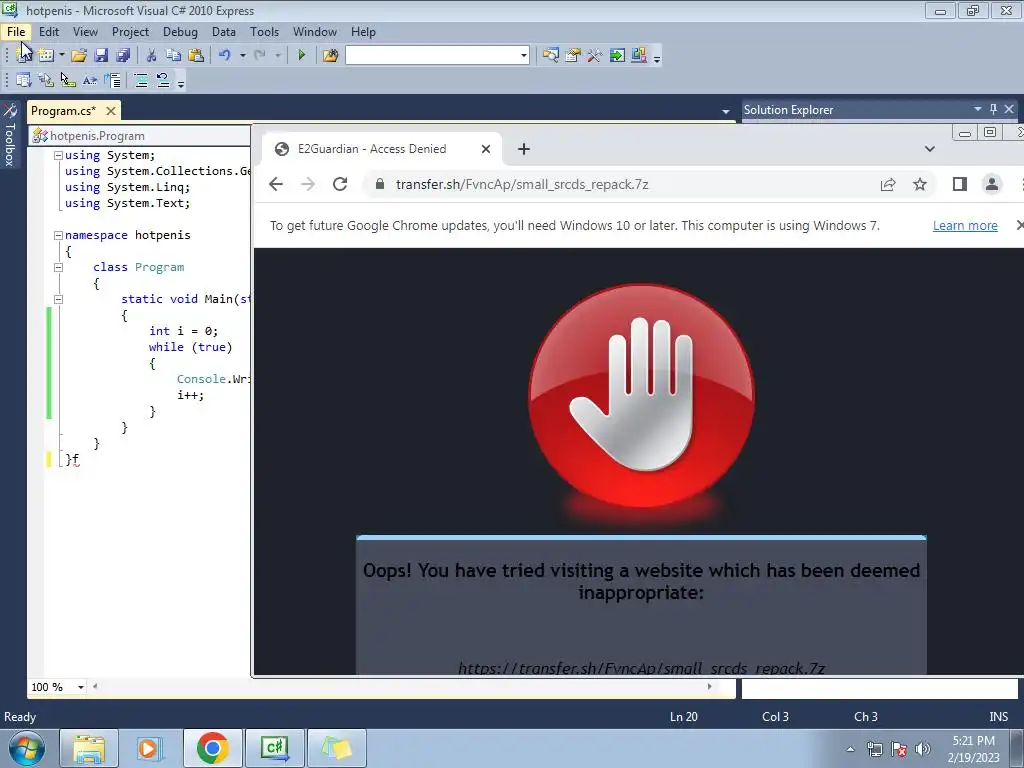Click the Undo arrow icon

225,56
